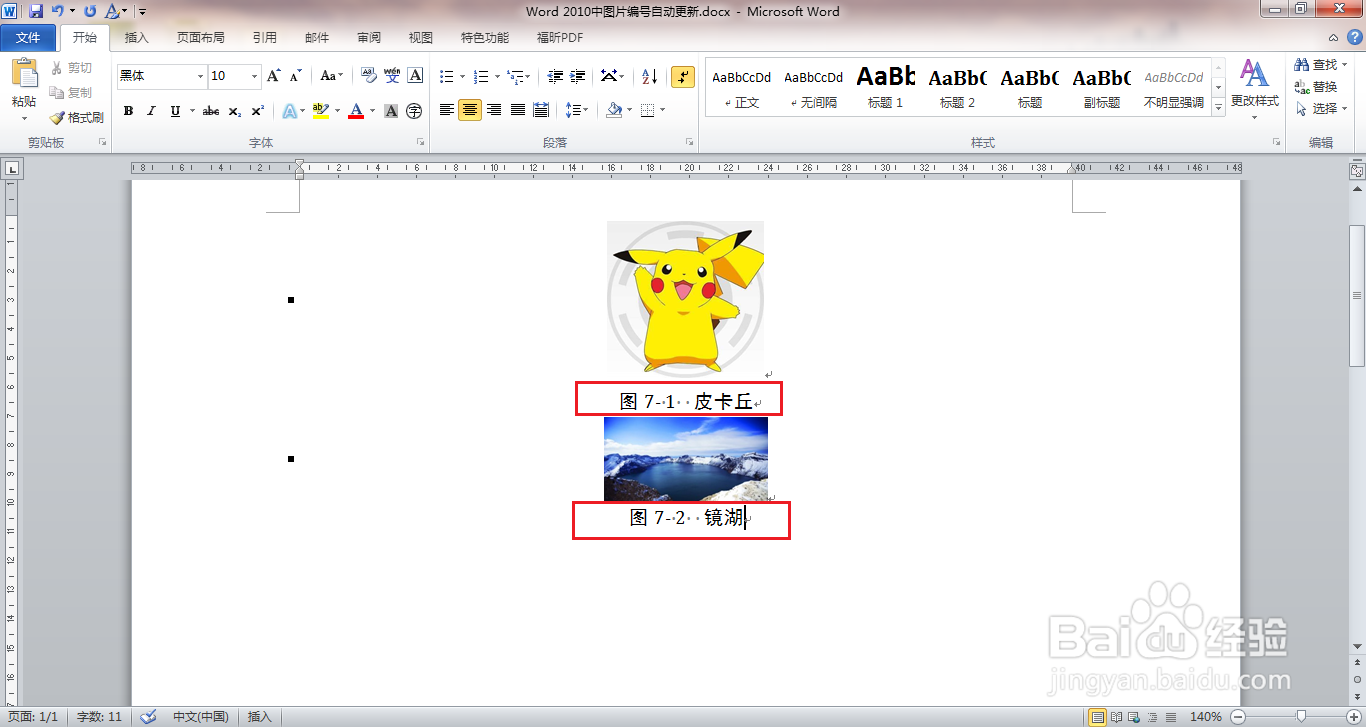Image resolution: width=1366 pixels, height=727 pixels.
Task: Open the Find (查找) dropdown arrow
Action: 1345,65
